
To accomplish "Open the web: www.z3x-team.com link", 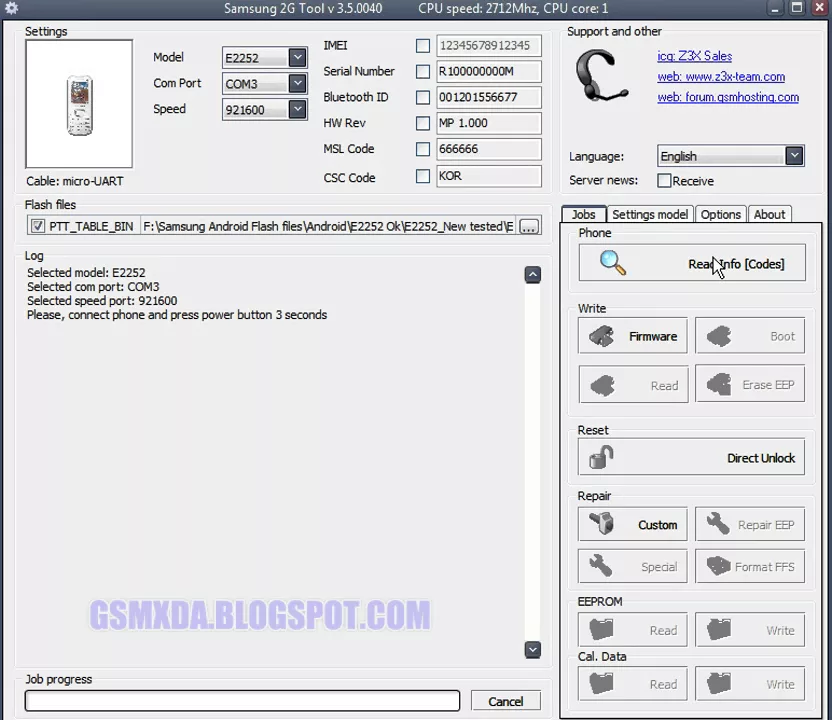I will point(721,76).
